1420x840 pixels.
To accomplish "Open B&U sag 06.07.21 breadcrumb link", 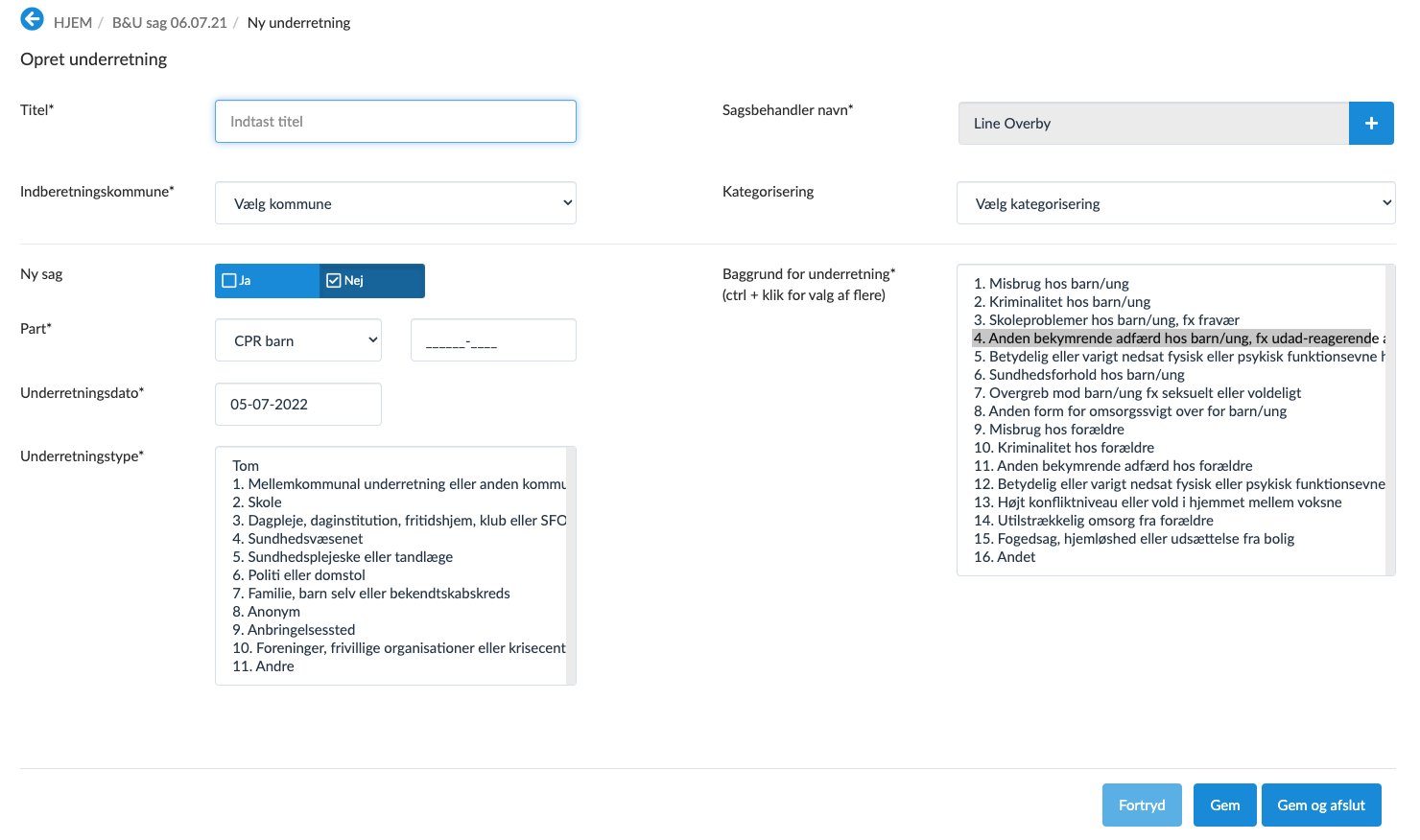I will point(170,23).
